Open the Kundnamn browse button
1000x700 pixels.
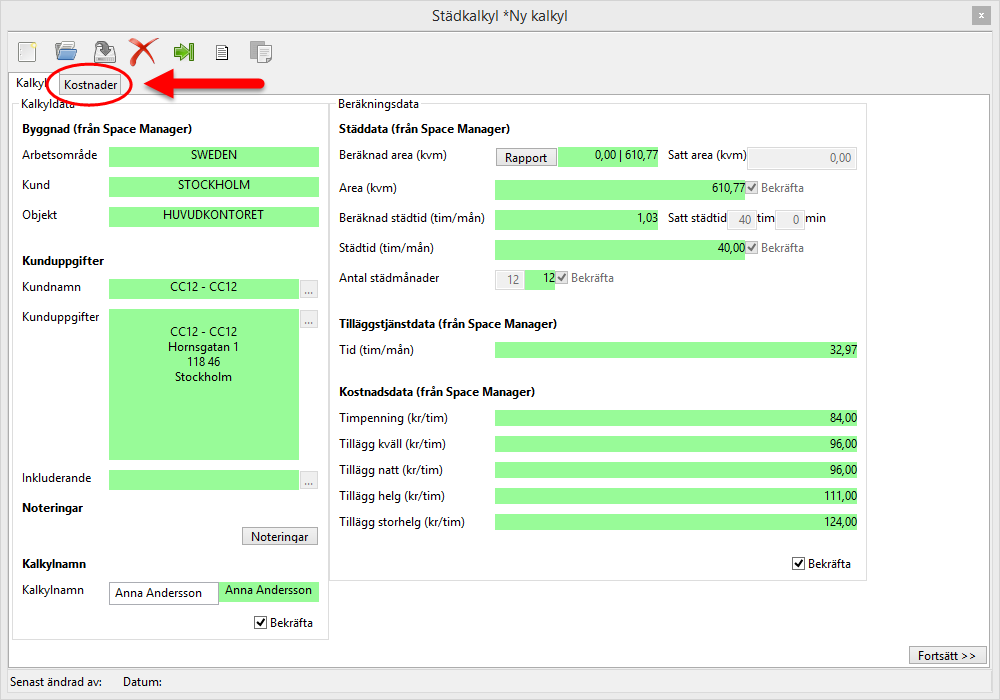click(x=309, y=289)
